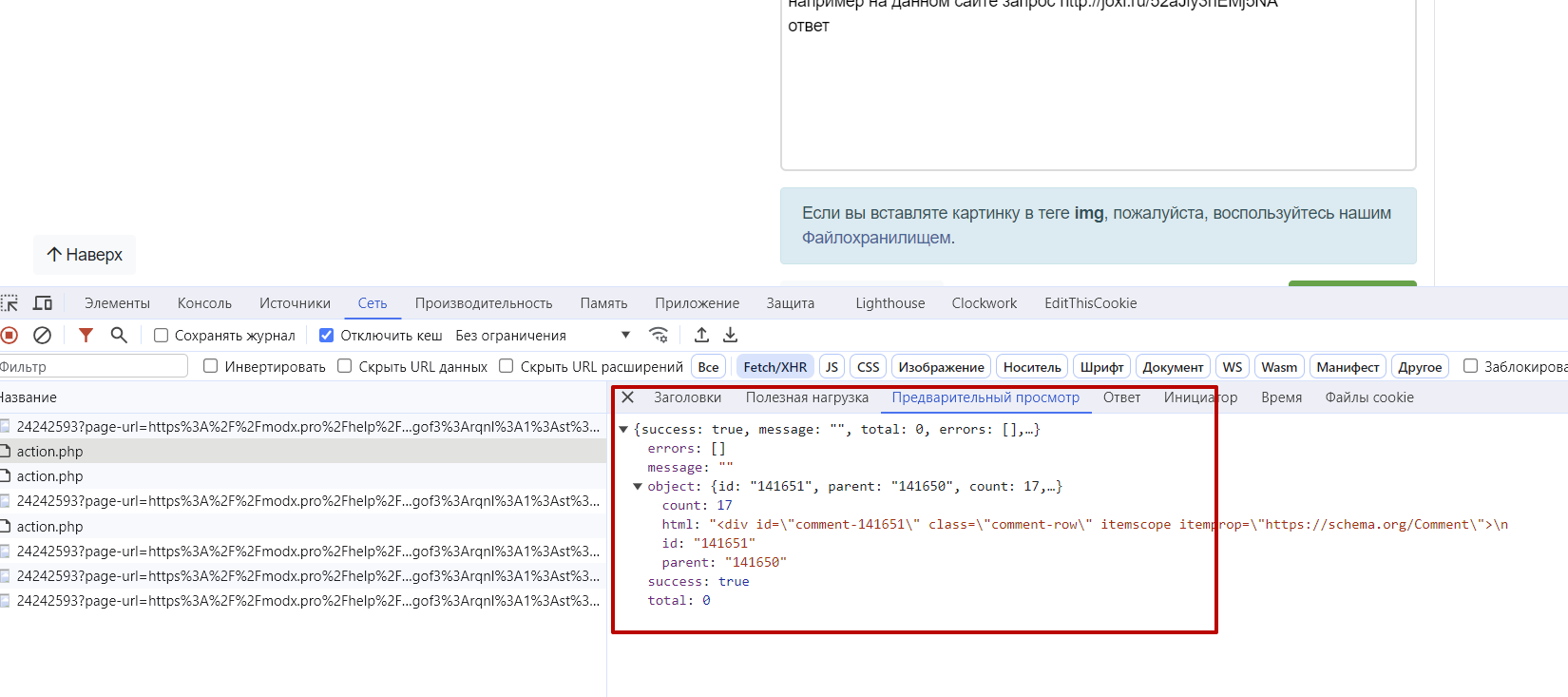Click the import HAR upload icon
Image resolution: width=1568 pixels, height=697 pixels.
(701, 335)
